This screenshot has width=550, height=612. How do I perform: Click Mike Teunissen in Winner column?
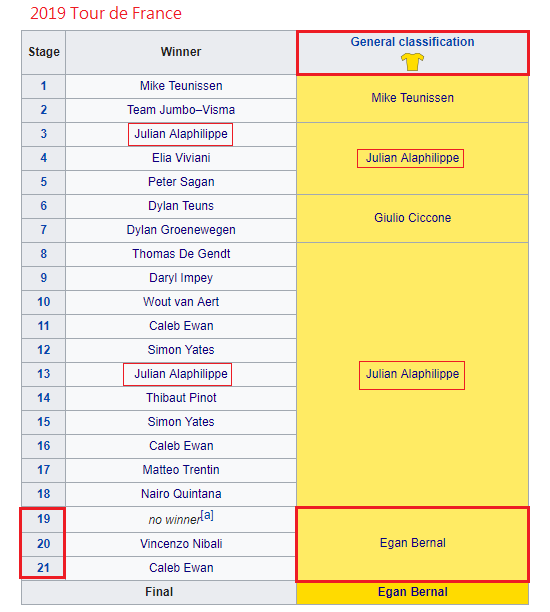point(181,86)
